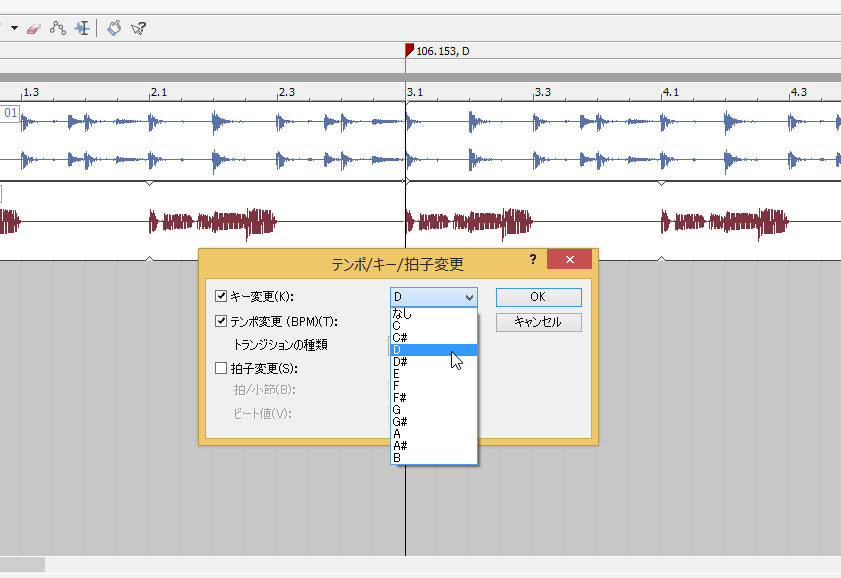Choose key E in the list
Viewport: 841px width, 578px height.
point(433,374)
